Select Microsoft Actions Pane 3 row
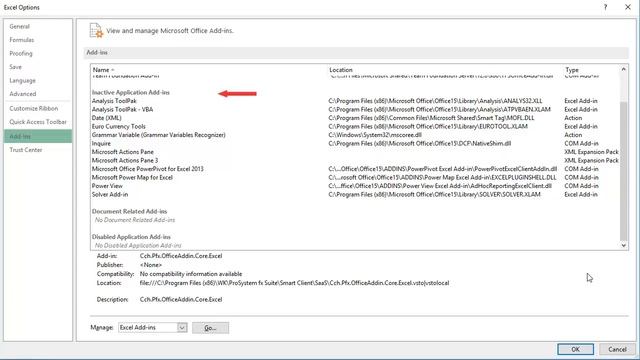Screen dimensions: 640x360 click(355, 160)
